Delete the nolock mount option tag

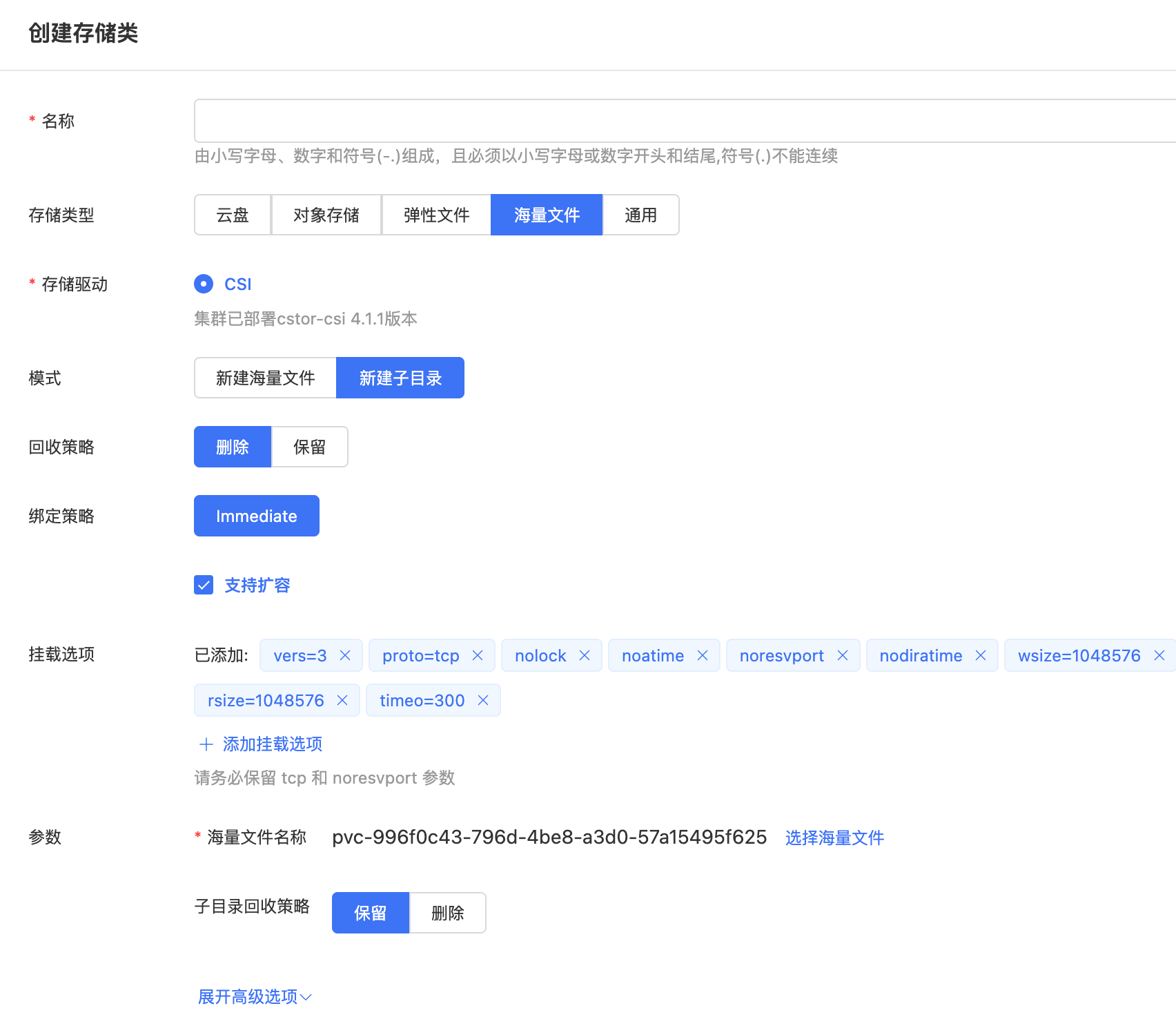pyautogui.click(x=585, y=655)
